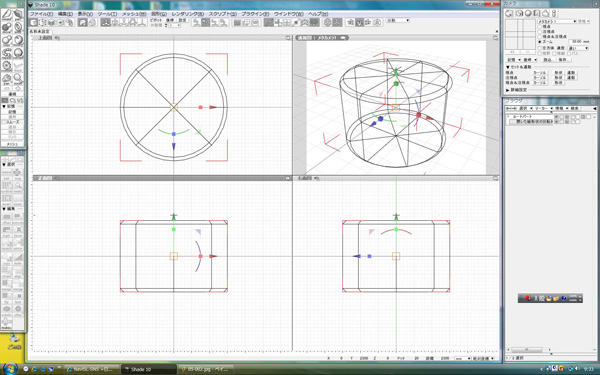600x375 pixels.
Task: Click the red icon on the language bar
Action: click(x=527, y=298)
